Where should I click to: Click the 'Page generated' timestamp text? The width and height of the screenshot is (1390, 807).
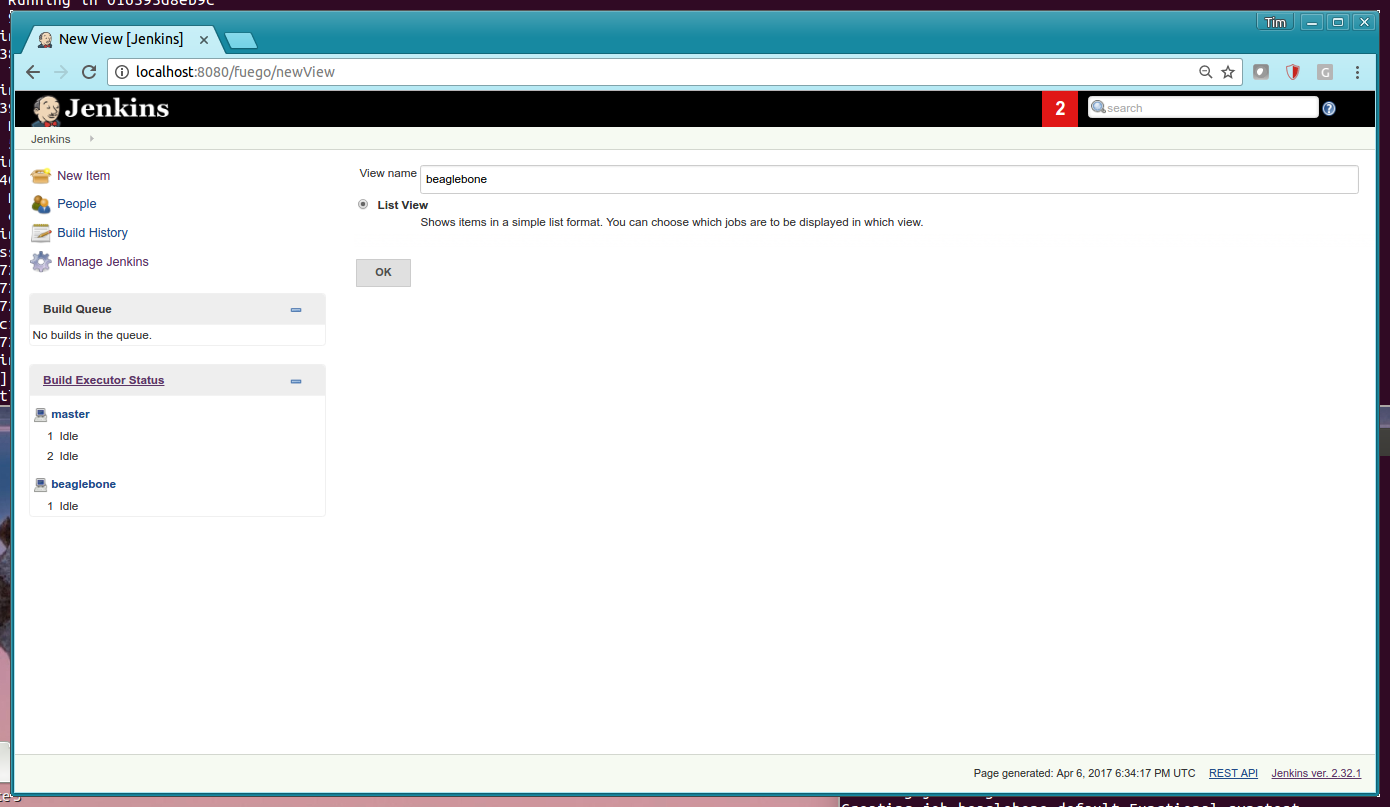click(1085, 773)
